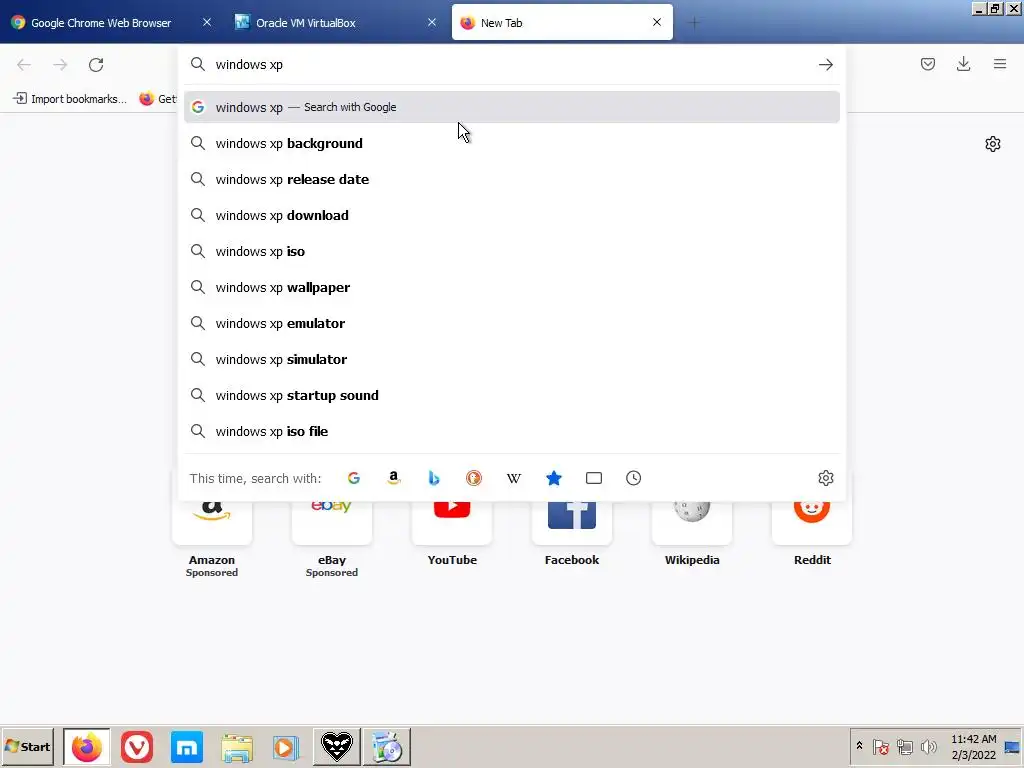
Task: Open the disc installer taskbar icon
Action: click(387, 746)
